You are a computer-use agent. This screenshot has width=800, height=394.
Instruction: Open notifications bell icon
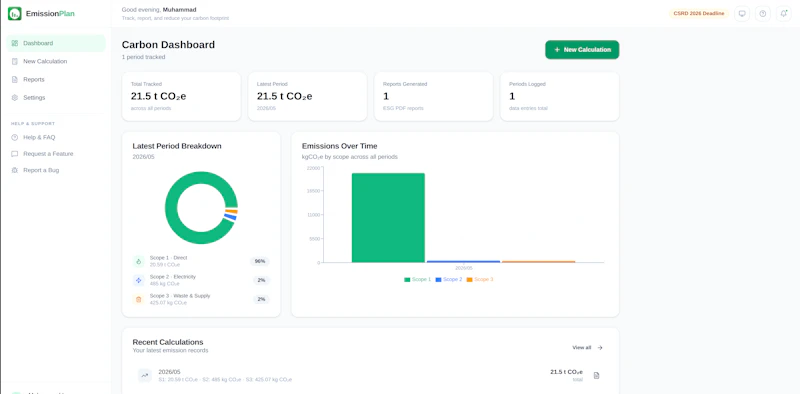tap(783, 14)
